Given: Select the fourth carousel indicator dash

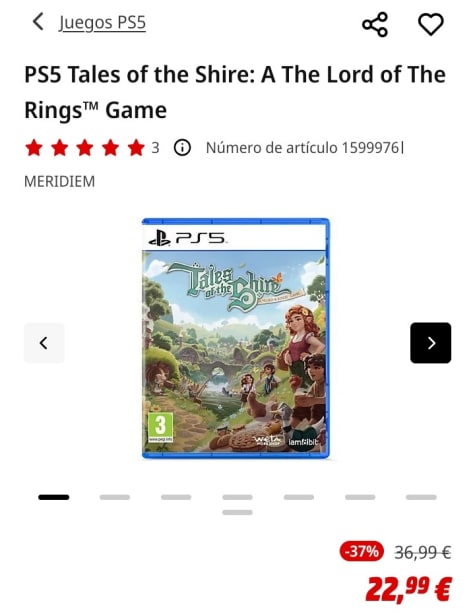Looking at the screenshot, I should click(237, 497).
